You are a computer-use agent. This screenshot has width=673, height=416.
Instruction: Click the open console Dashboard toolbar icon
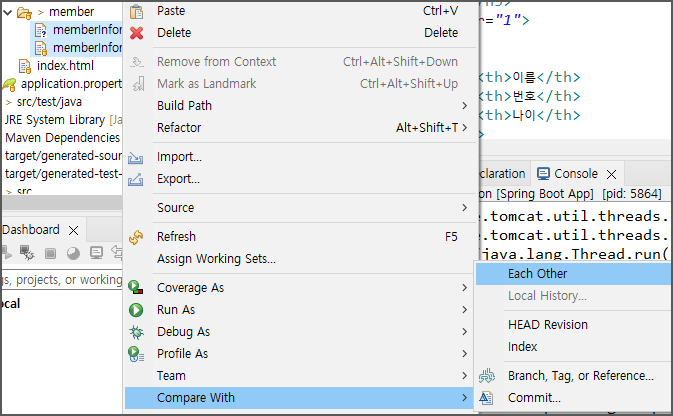click(96, 253)
